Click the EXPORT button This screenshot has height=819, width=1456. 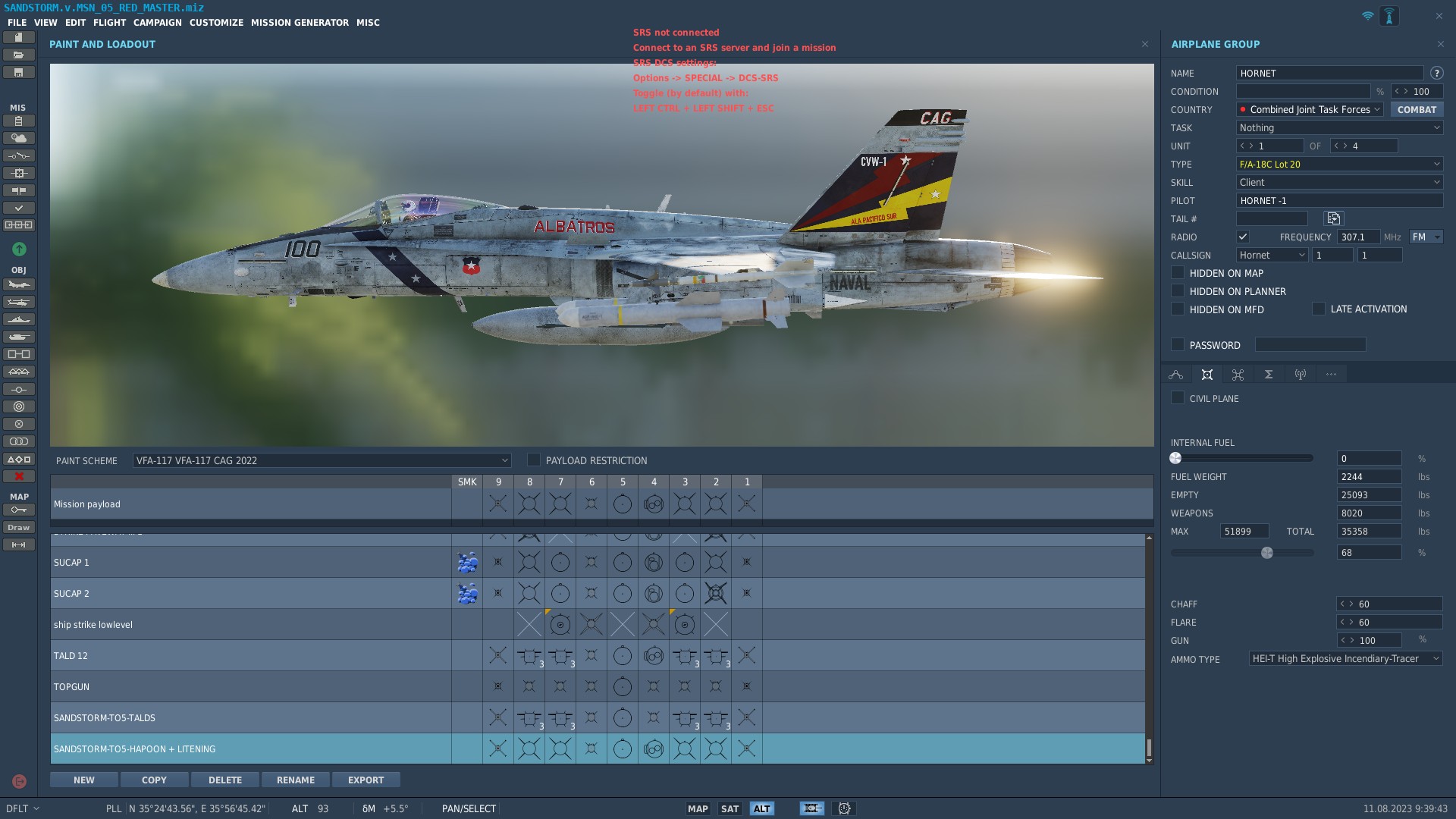click(x=366, y=780)
